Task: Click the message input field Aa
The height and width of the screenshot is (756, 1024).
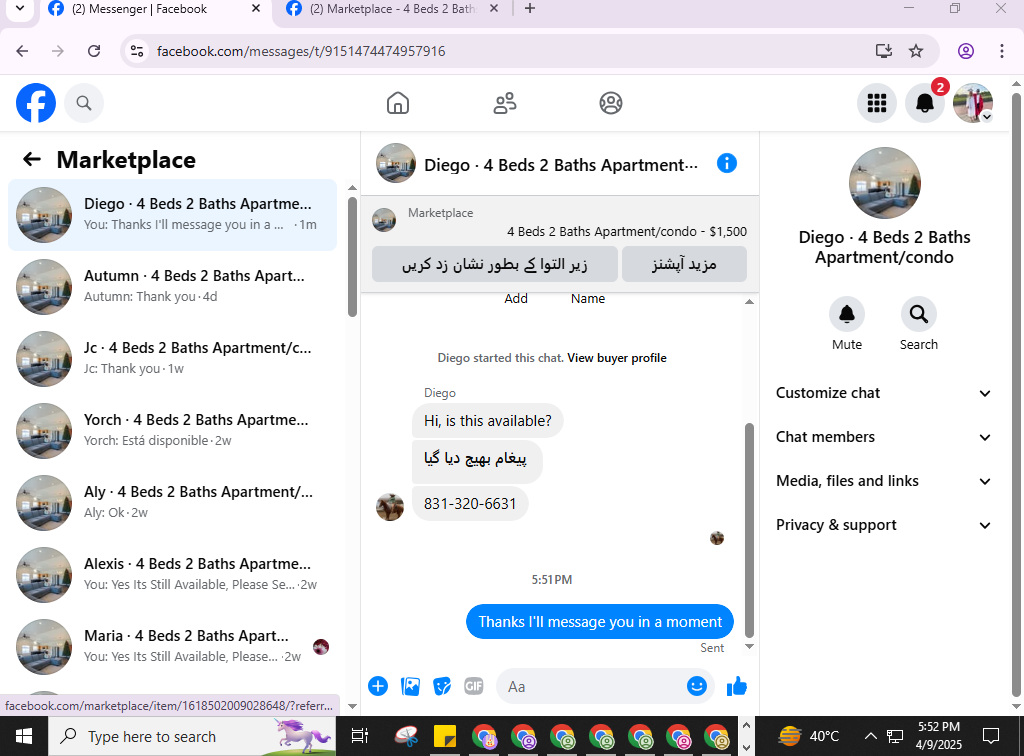Action: coord(591,686)
